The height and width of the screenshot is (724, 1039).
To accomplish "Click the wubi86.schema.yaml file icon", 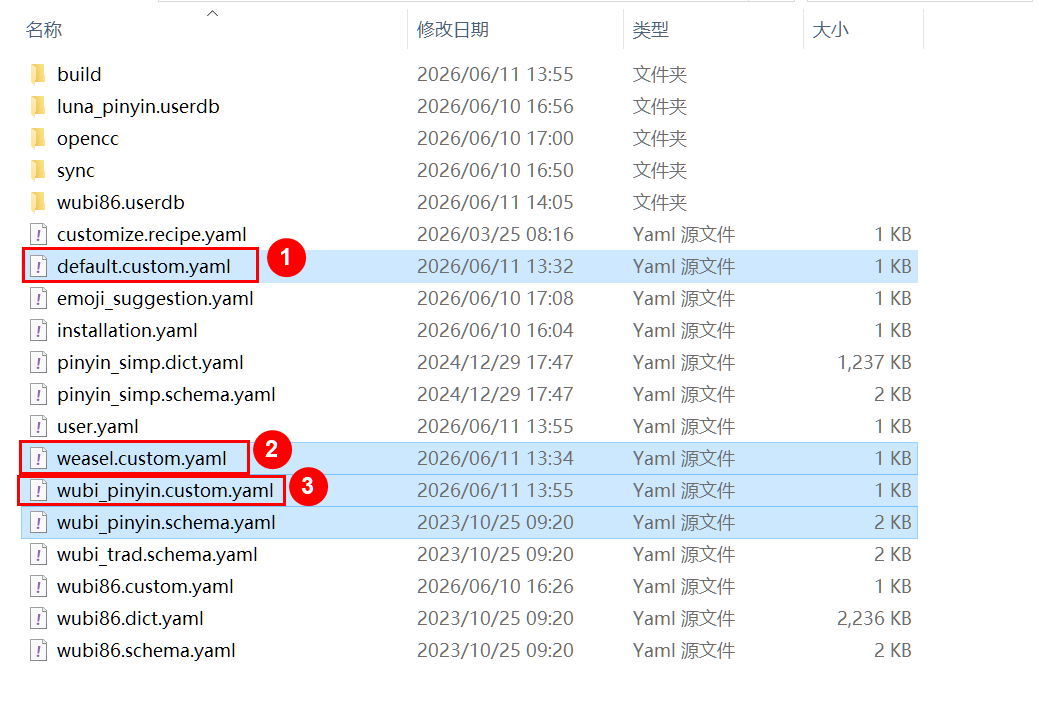I will point(38,650).
